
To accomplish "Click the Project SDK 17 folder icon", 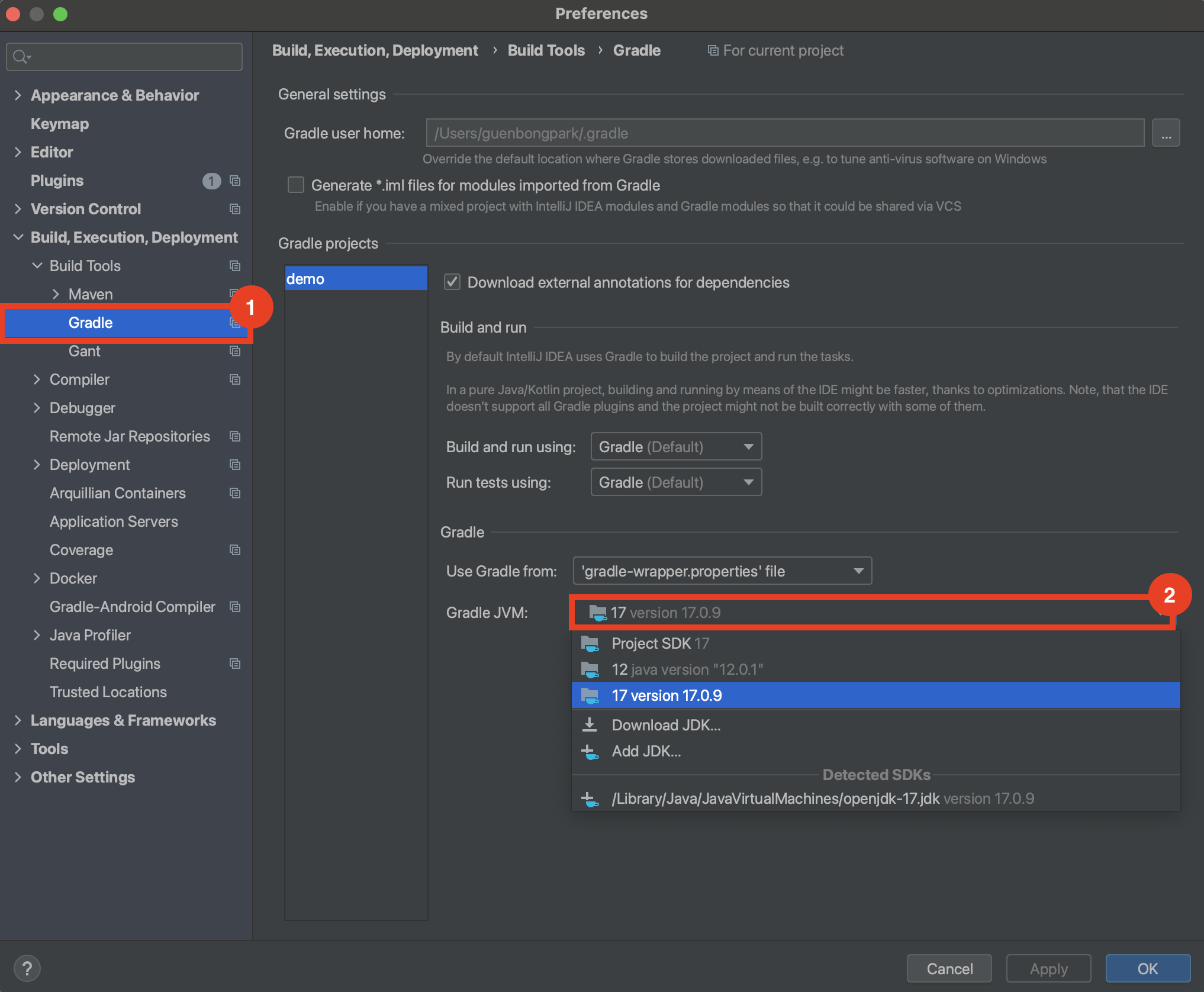I will point(590,643).
